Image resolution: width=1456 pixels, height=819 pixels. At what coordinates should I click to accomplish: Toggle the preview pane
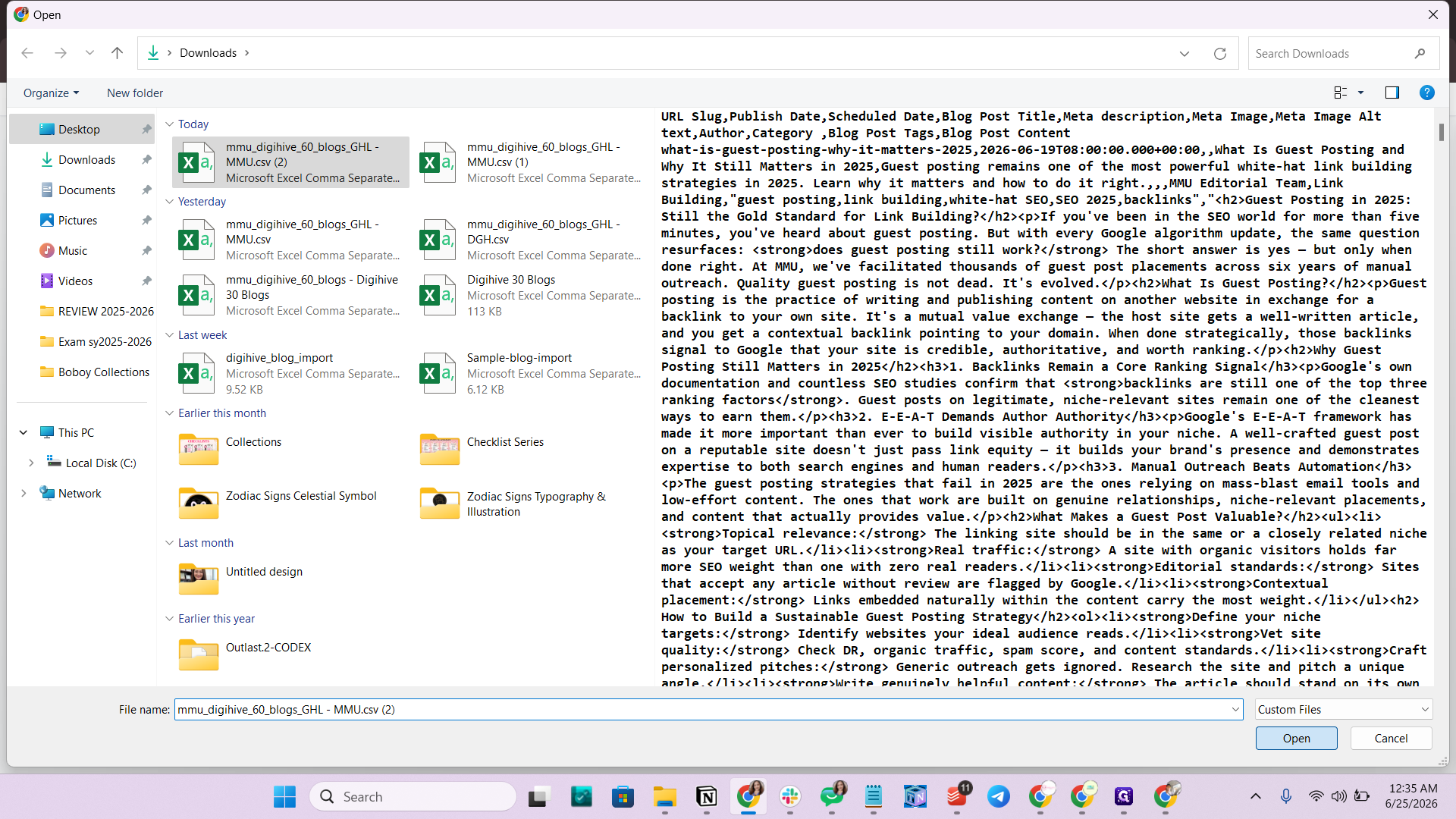pyautogui.click(x=1392, y=93)
